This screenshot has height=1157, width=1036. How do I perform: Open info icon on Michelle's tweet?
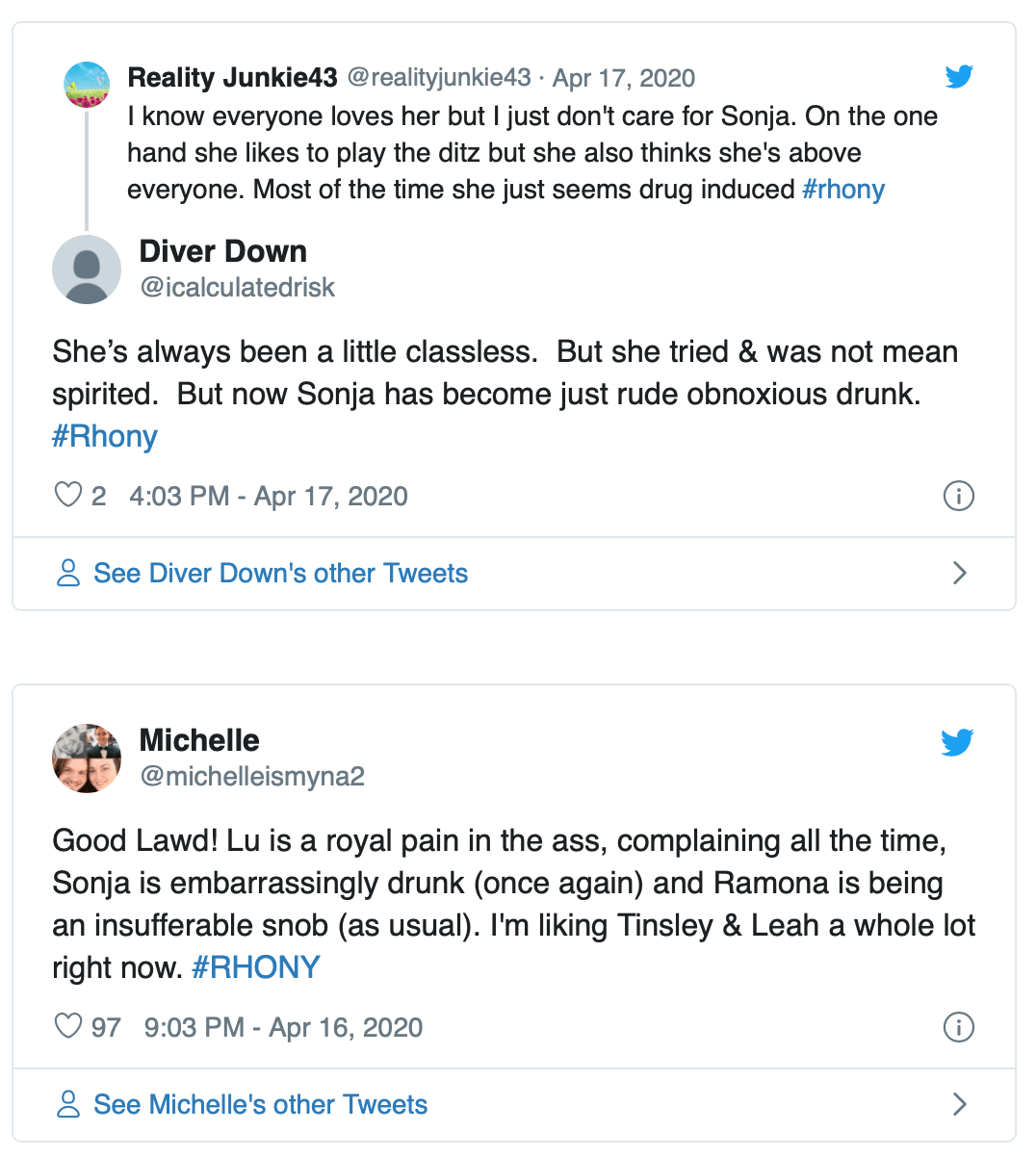click(x=959, y=1027)
